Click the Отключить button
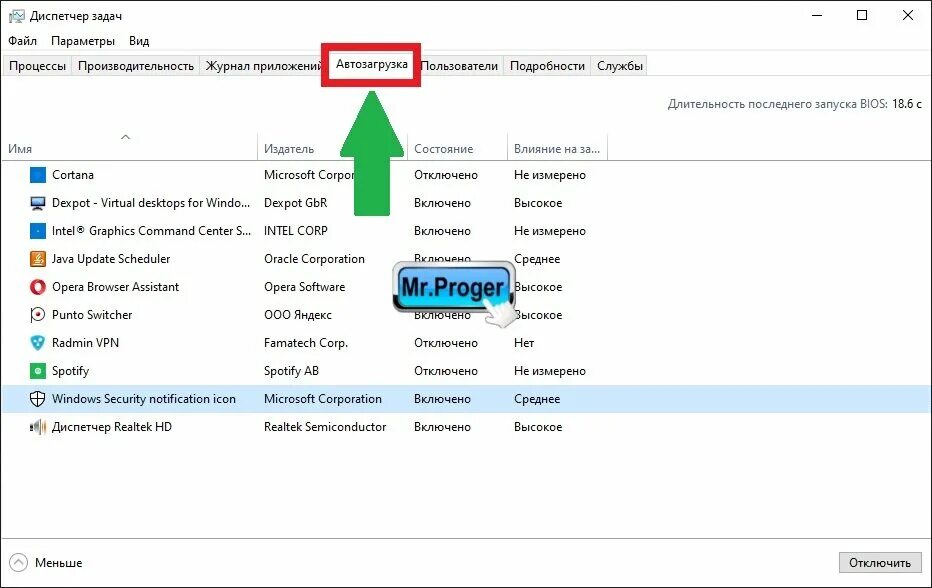This screenshot has height=588, width=932. click(x=880, y=563)
